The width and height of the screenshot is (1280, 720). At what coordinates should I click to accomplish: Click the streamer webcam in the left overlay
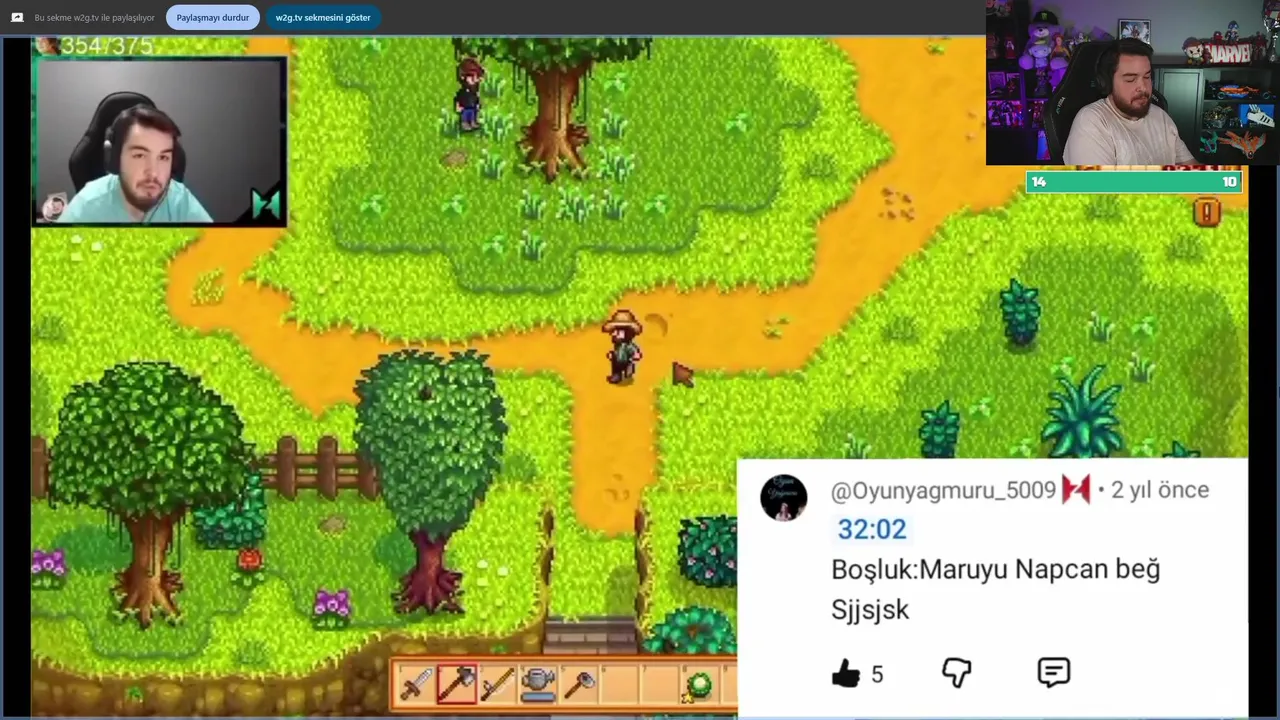160,141
